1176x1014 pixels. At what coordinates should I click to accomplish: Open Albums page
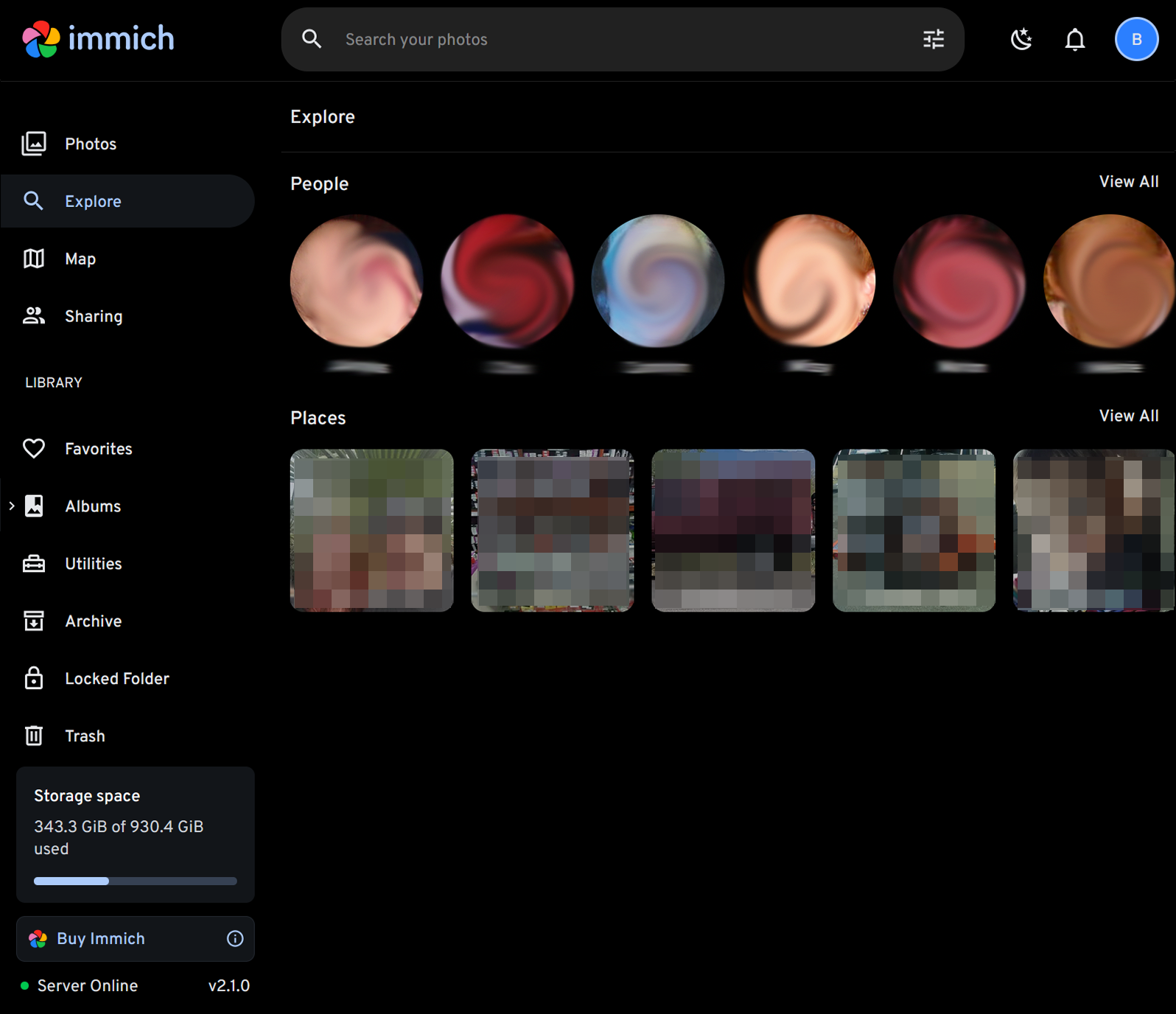coord(127,506)
